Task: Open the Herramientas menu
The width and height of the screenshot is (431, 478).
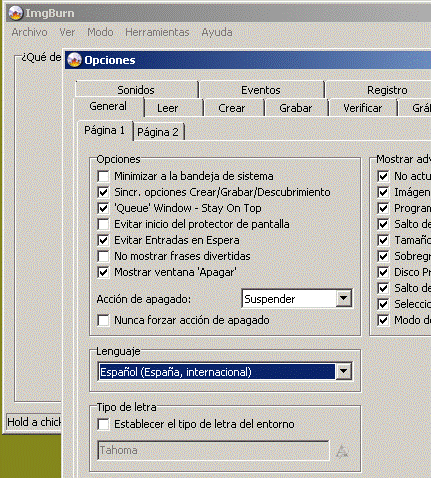Action: [157, 32]
